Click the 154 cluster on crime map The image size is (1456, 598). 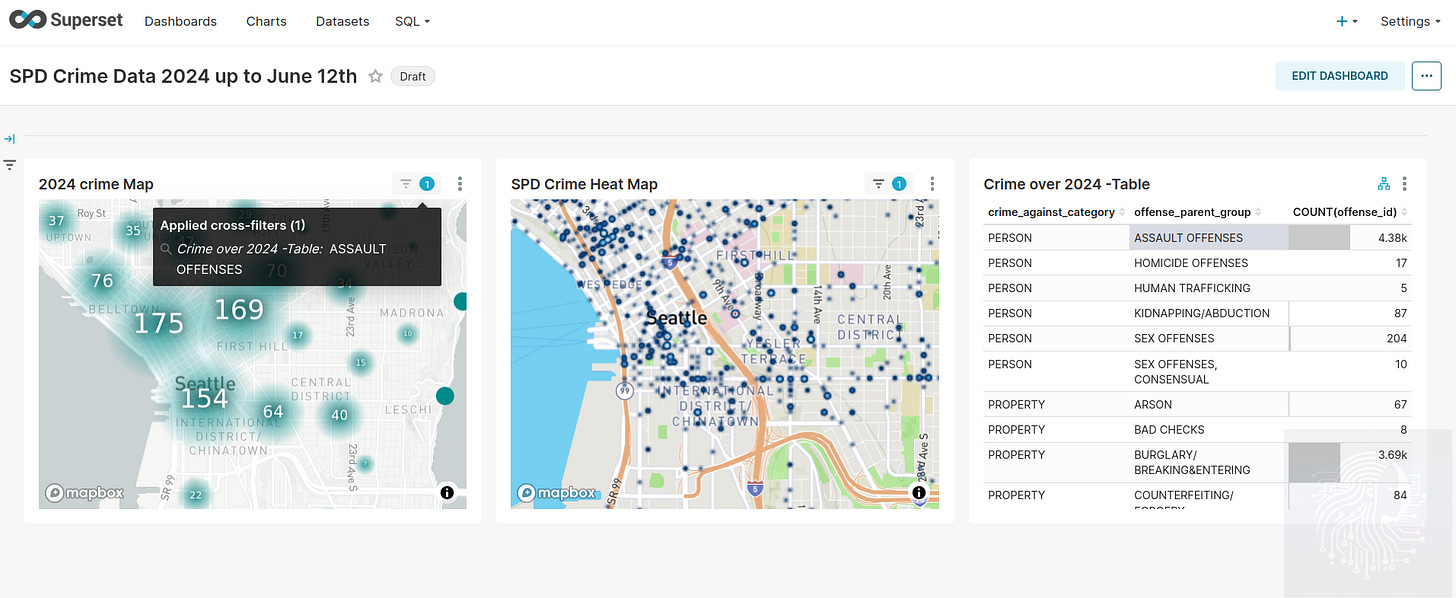[x=204, y=398]
